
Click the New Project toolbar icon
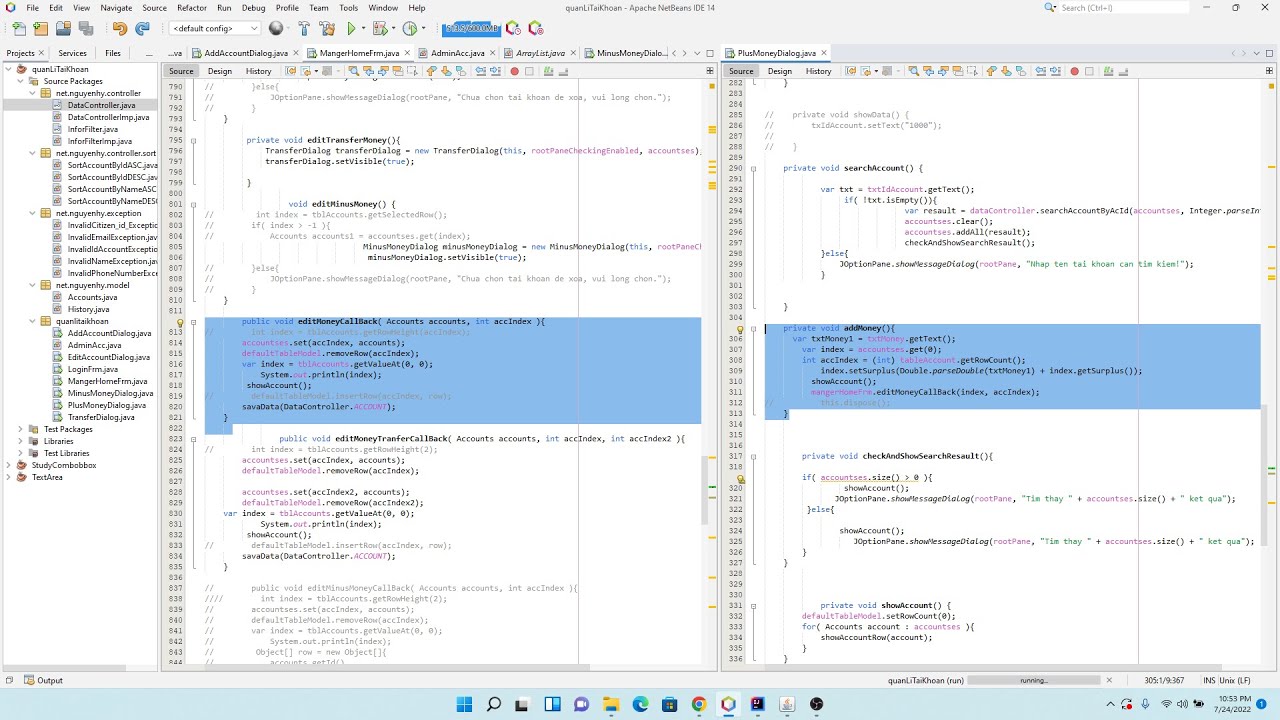click(42, 29)
